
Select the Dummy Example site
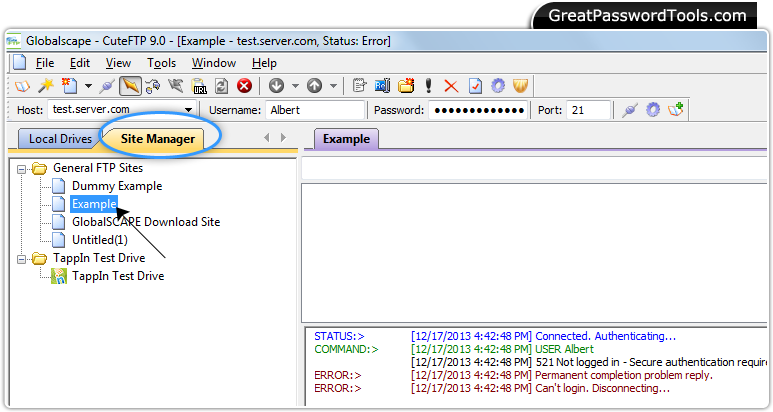(117, 186)
